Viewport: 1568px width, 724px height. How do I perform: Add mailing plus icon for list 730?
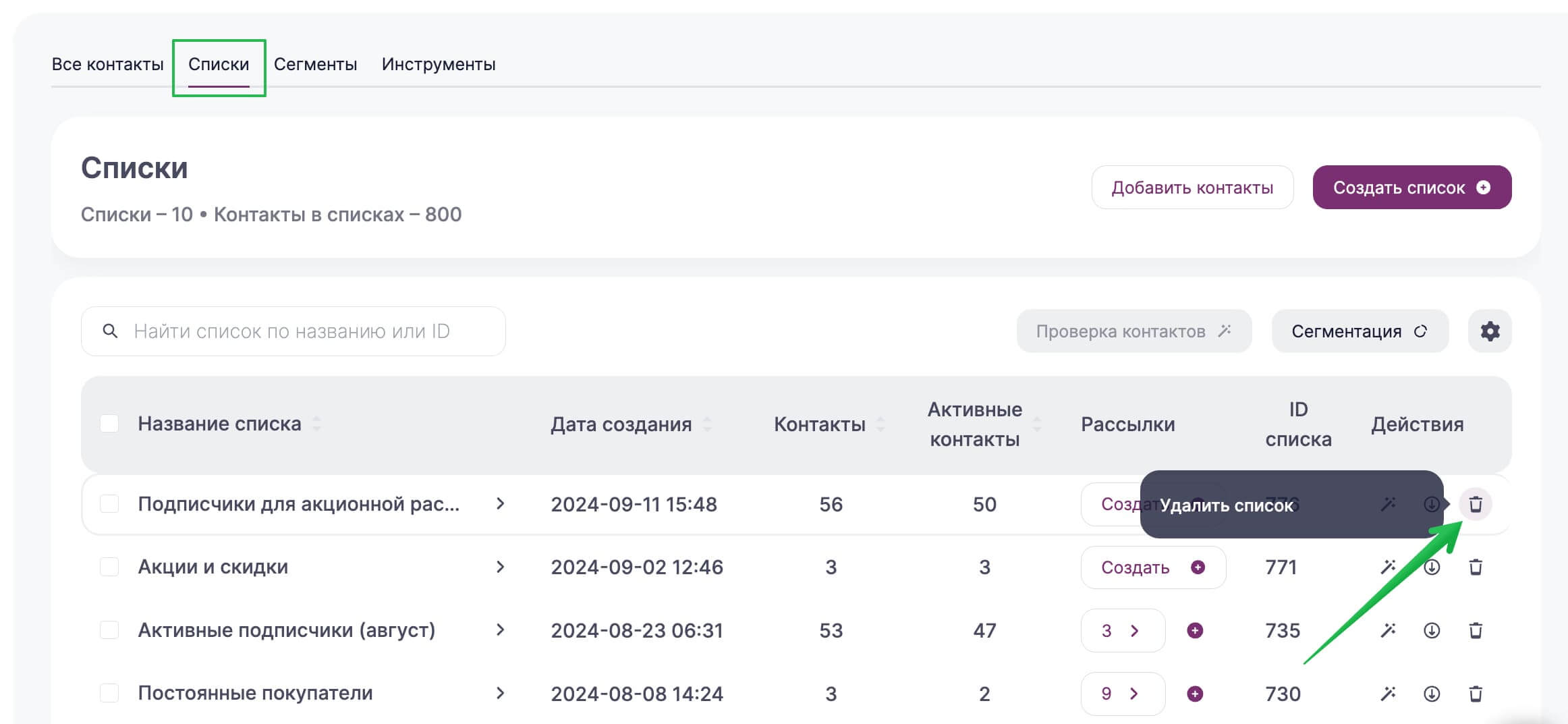coord(1195,694)
